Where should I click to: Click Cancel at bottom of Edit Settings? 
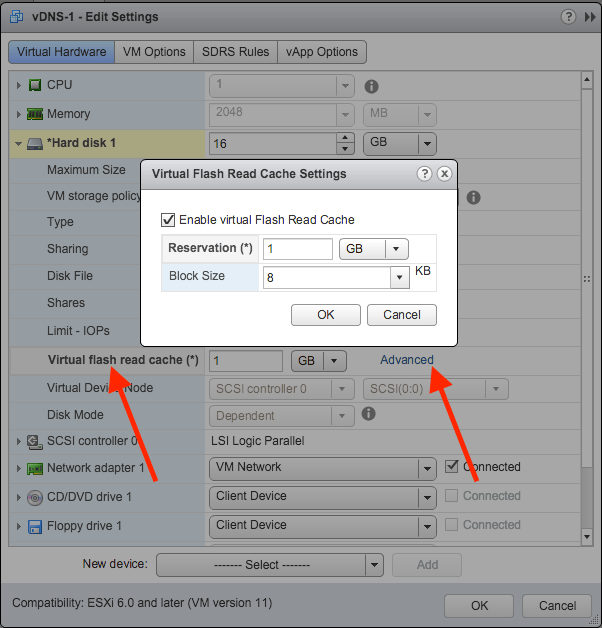point(557,606)
